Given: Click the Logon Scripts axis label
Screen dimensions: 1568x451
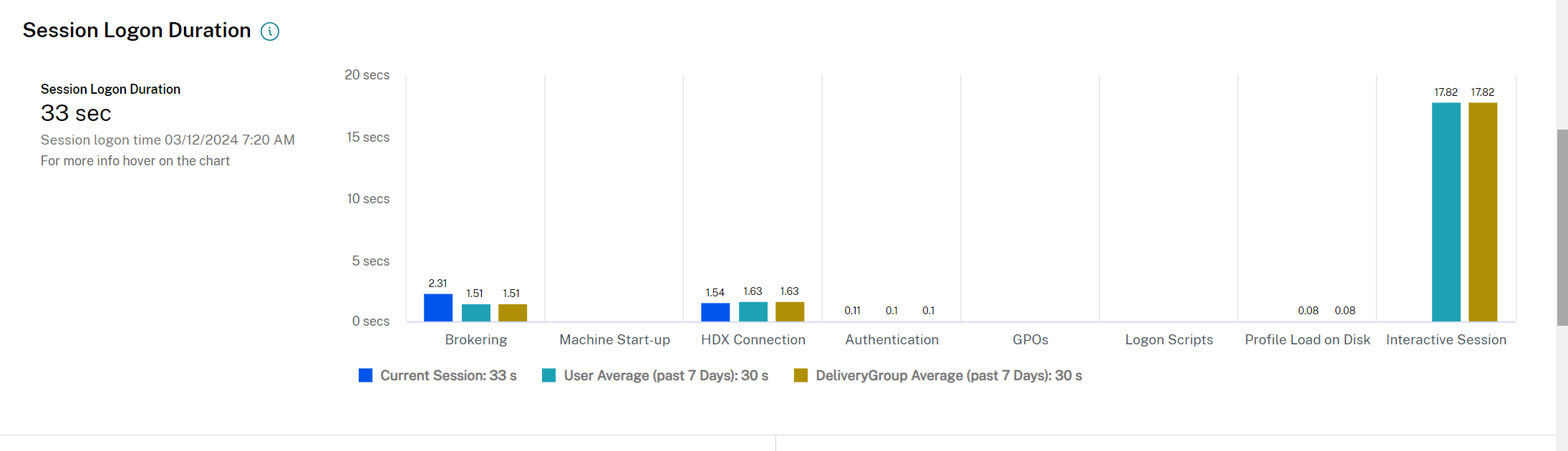Looking at the screenshot, I should click(1168, 339).
